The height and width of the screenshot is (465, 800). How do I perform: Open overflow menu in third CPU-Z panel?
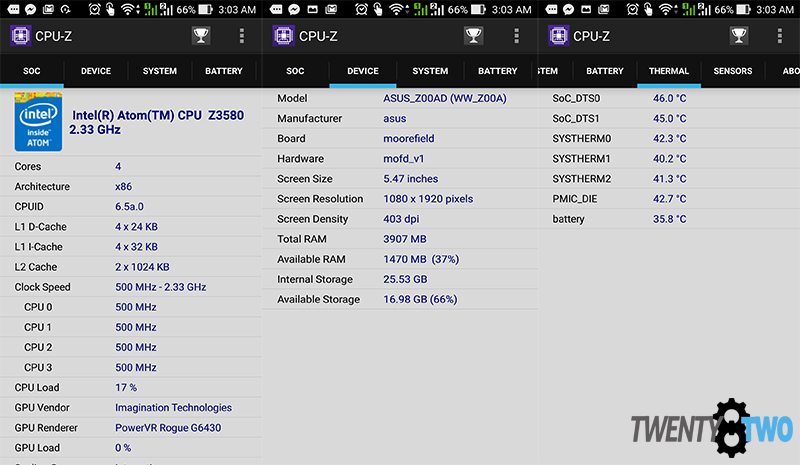[780, 36]
